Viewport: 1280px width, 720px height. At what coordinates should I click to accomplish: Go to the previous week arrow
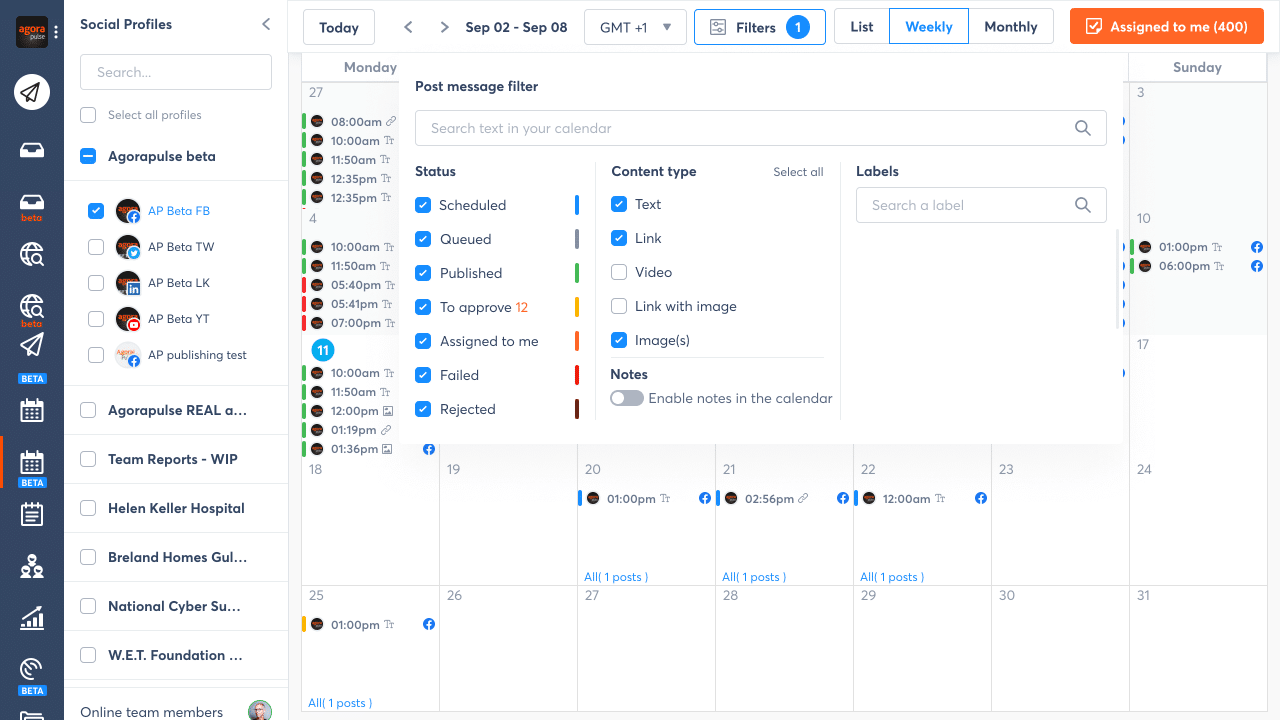(x=408, y=27)
